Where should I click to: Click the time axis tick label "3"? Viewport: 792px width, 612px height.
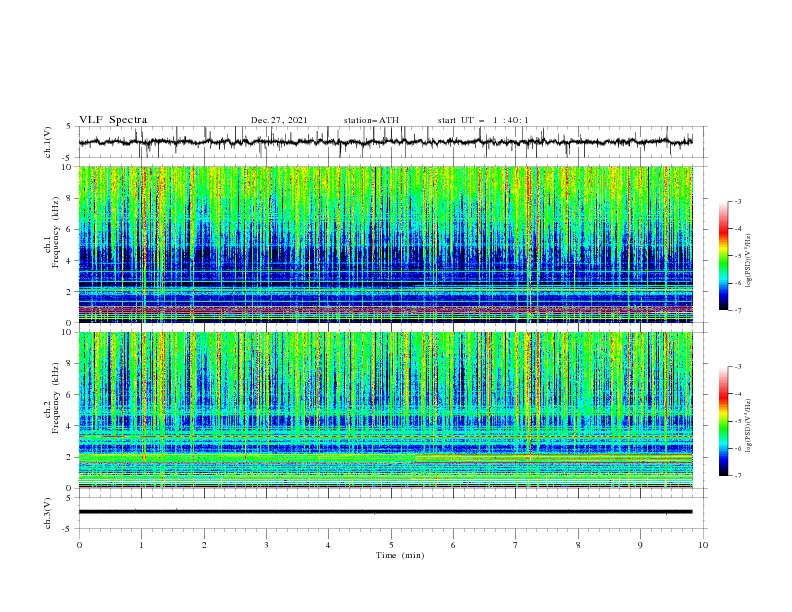coord(266,545)
